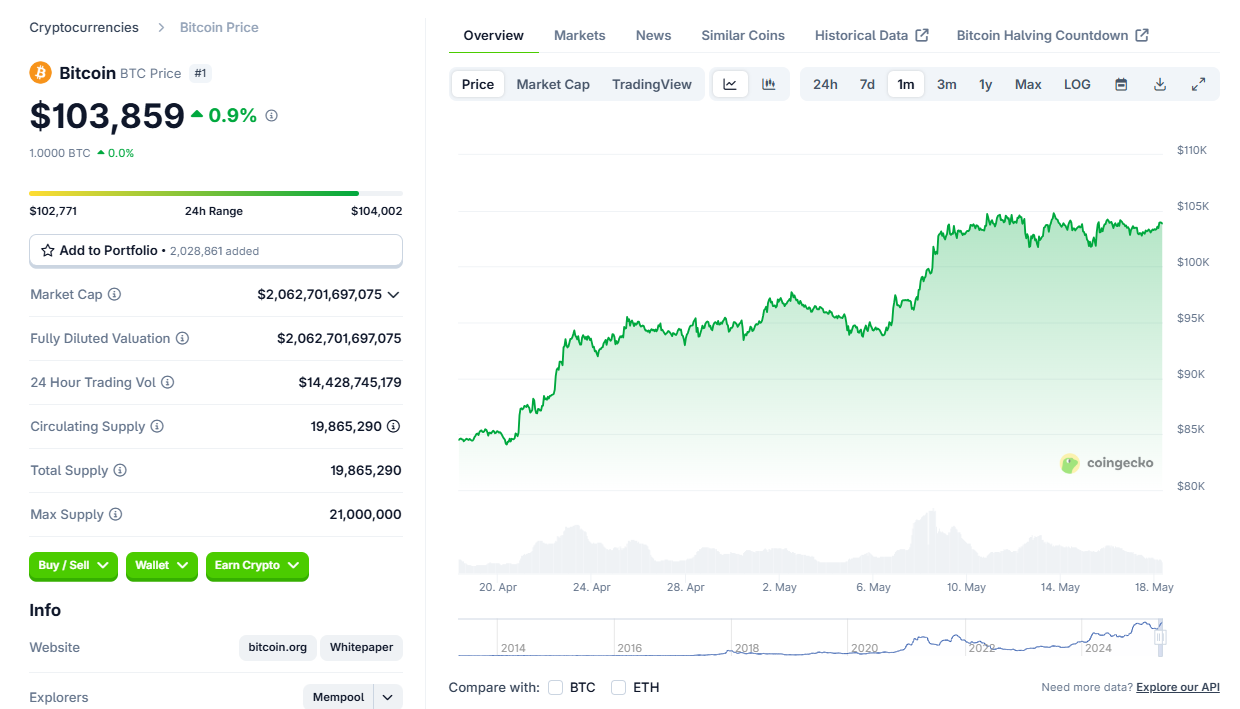This screenshot has width=1240, height=709.
Task: Open the Historical Data tab
Action: 861,36
